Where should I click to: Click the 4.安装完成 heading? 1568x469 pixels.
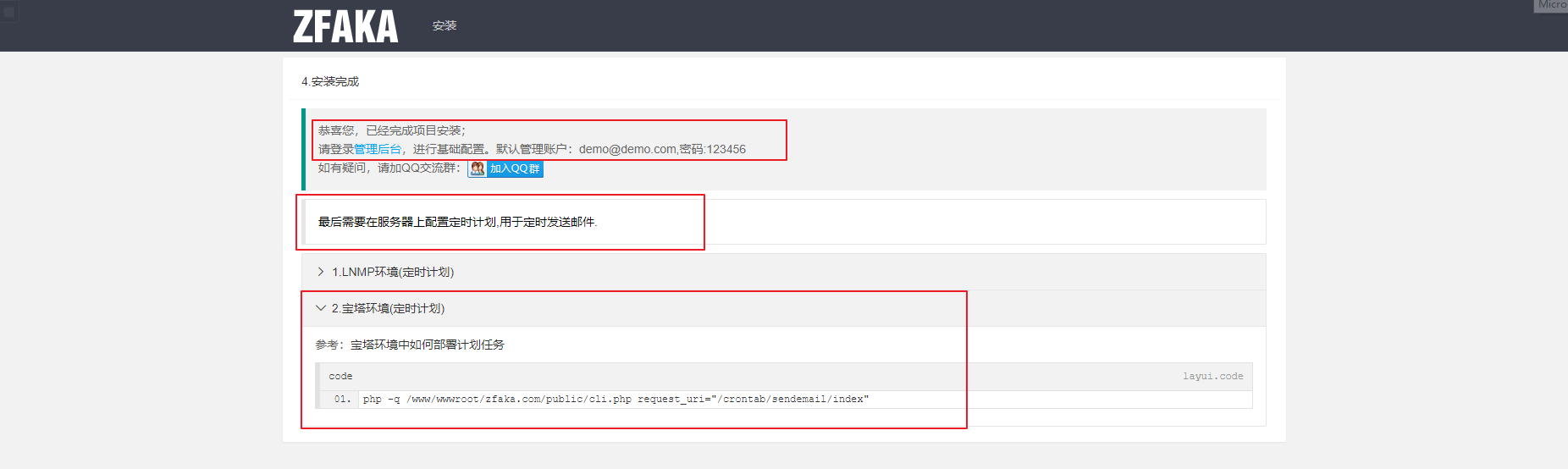tap(330, 81)
